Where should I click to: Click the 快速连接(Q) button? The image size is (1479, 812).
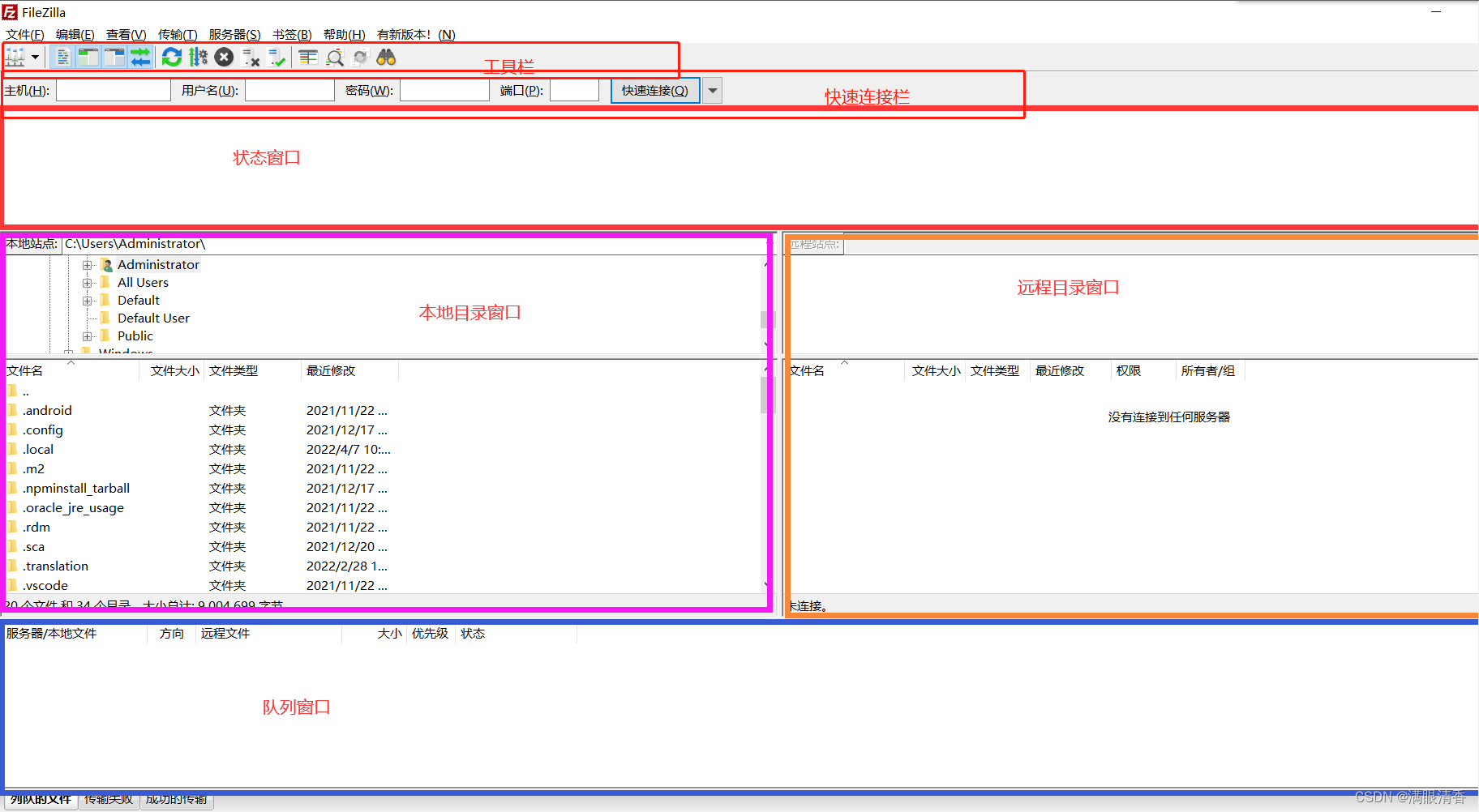pos(655,91)
